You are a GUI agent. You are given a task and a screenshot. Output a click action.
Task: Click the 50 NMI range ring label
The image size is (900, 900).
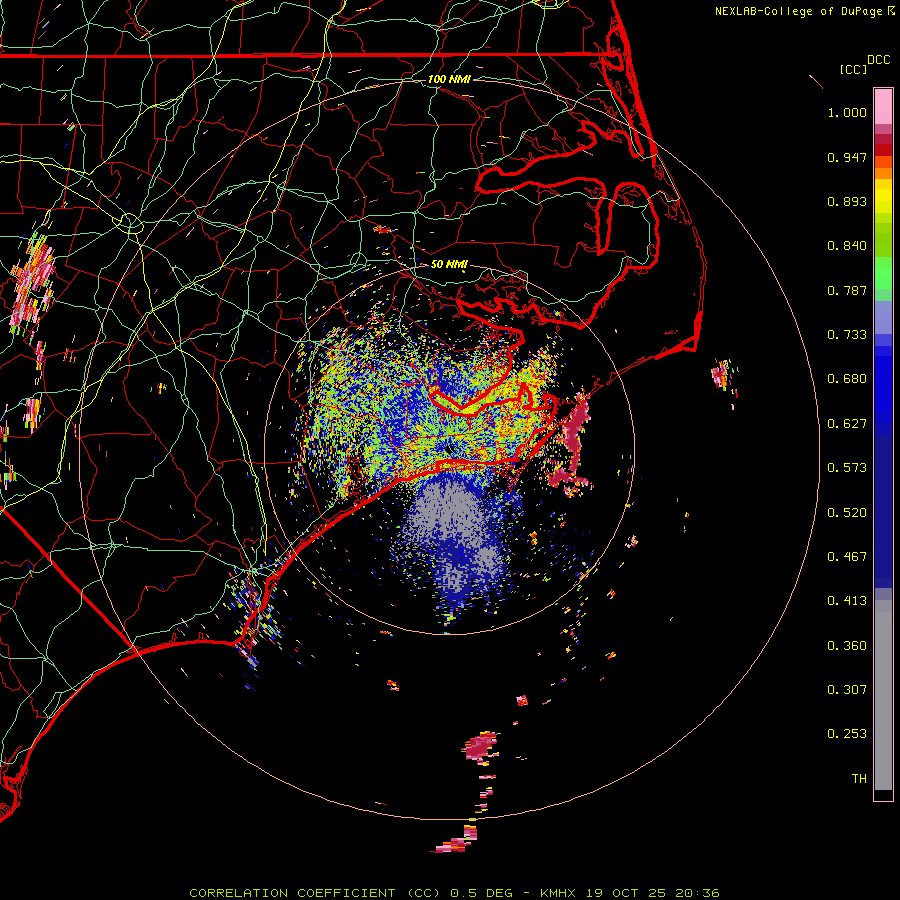click(449, 264)
